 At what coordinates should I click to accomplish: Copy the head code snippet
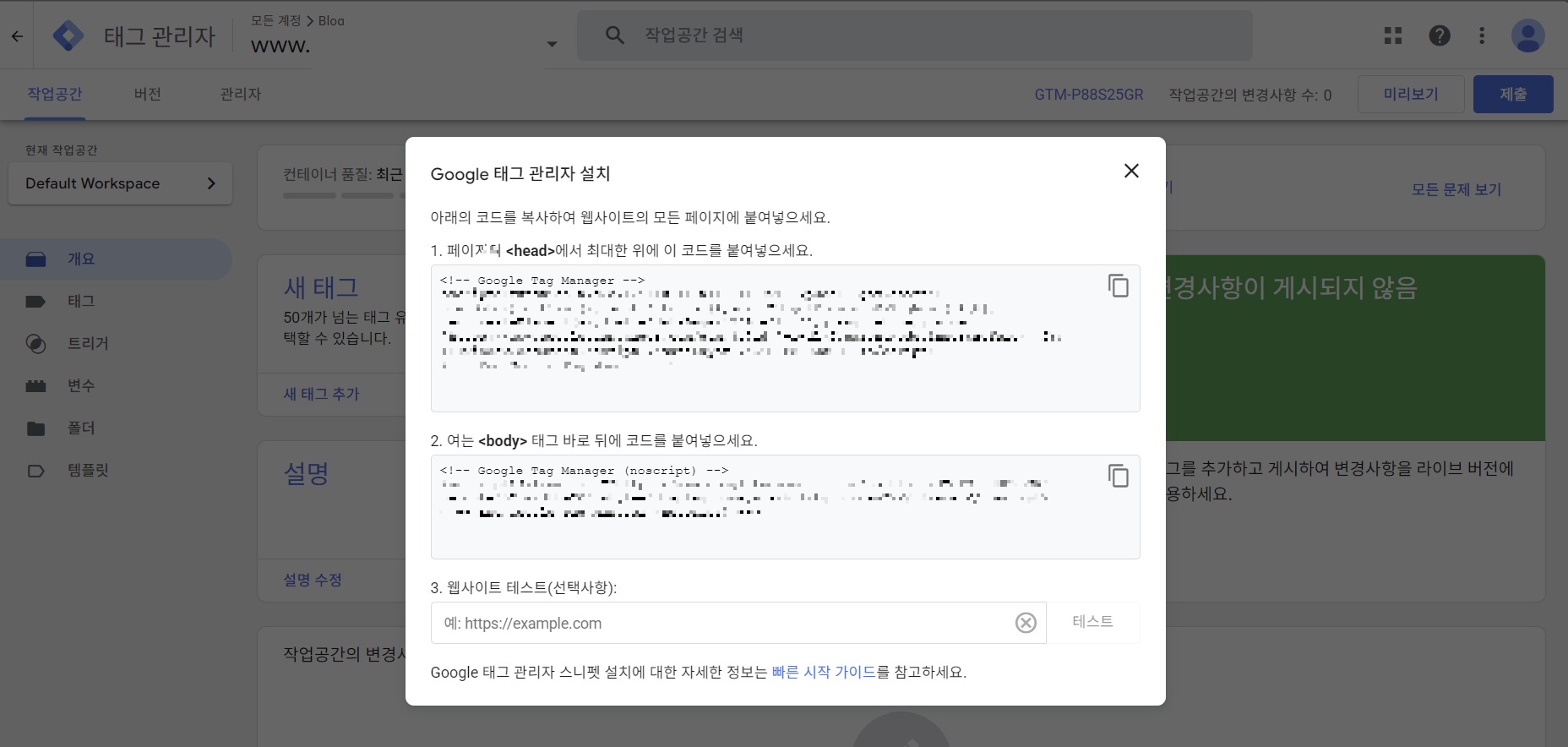[x=1119, y=286]
